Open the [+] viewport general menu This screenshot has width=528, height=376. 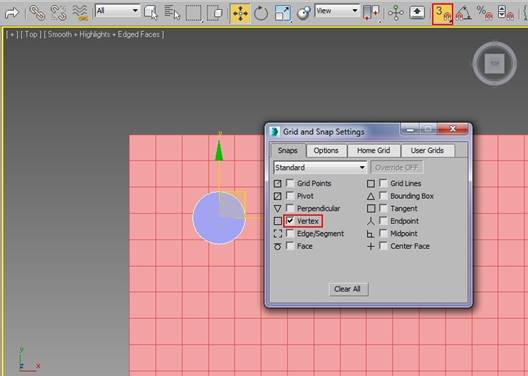point(12,34)
